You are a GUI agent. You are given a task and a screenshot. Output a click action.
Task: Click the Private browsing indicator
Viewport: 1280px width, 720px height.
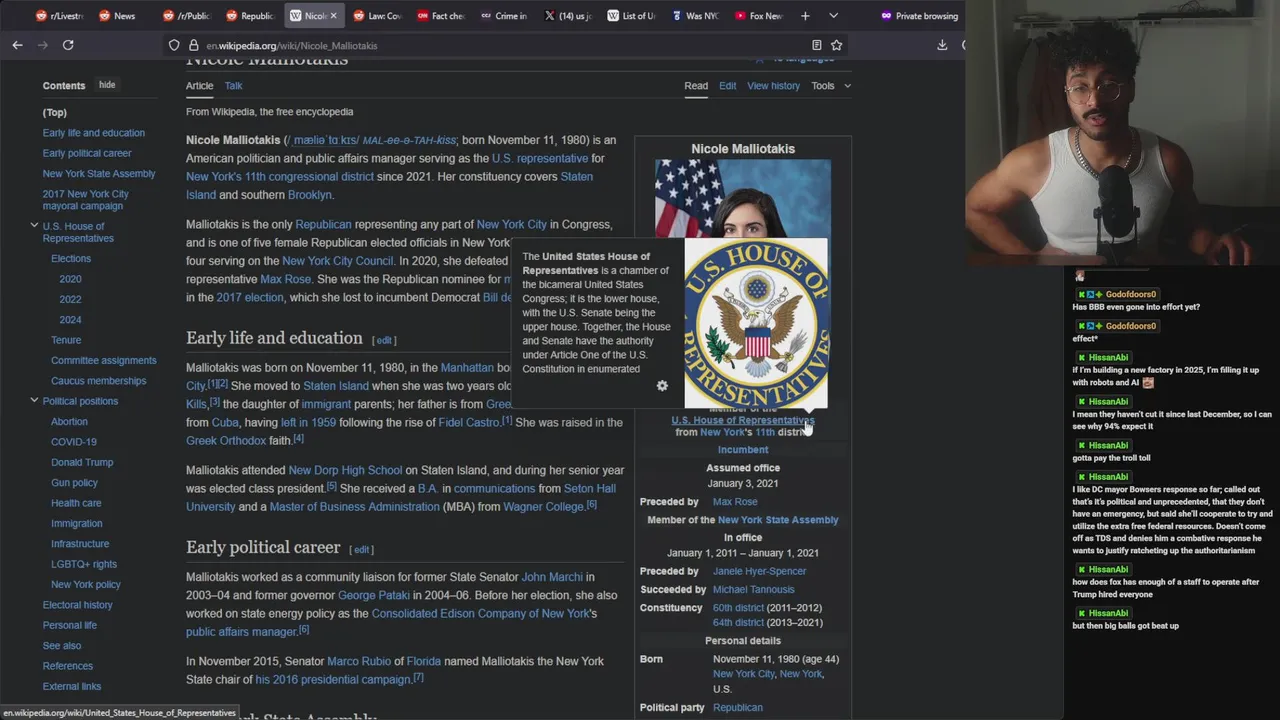[x=919, y=16]
